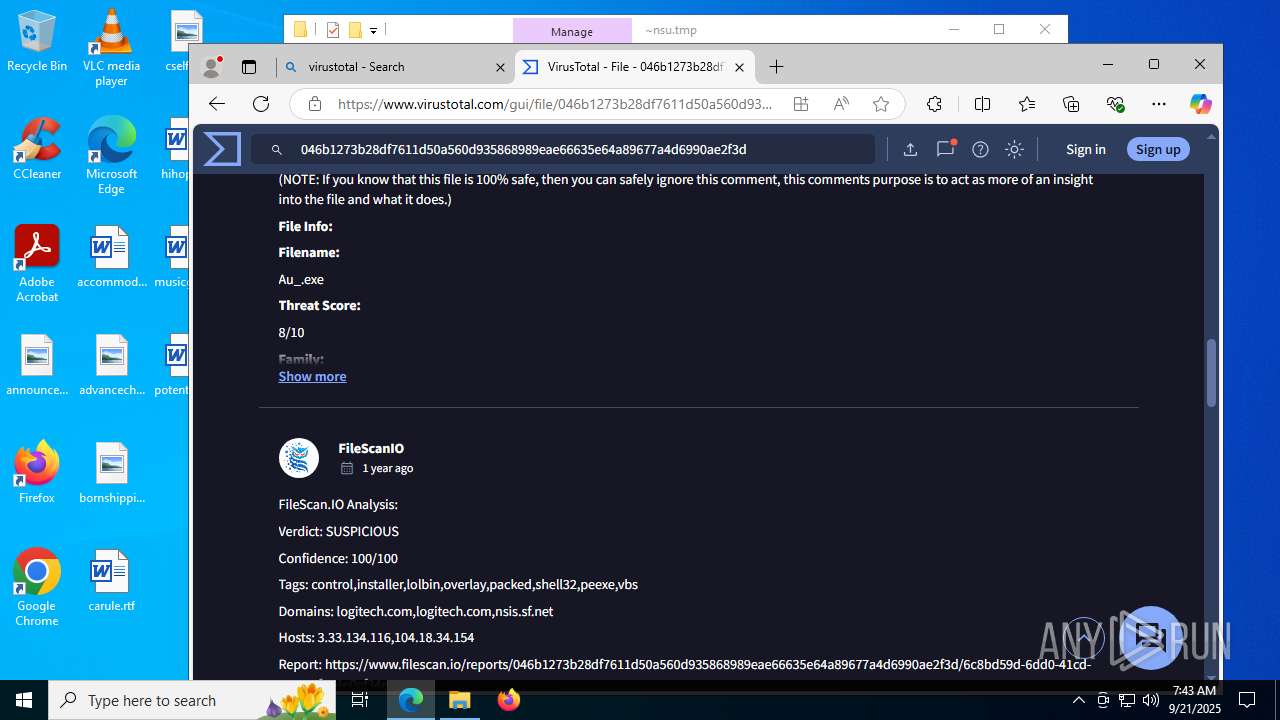Image resolution: width=1280 pixels, height=720 pixels.
Task: Click the text "Hosts: 3.33.134.116,104.18.34.154"
Action: click(376, 637)
